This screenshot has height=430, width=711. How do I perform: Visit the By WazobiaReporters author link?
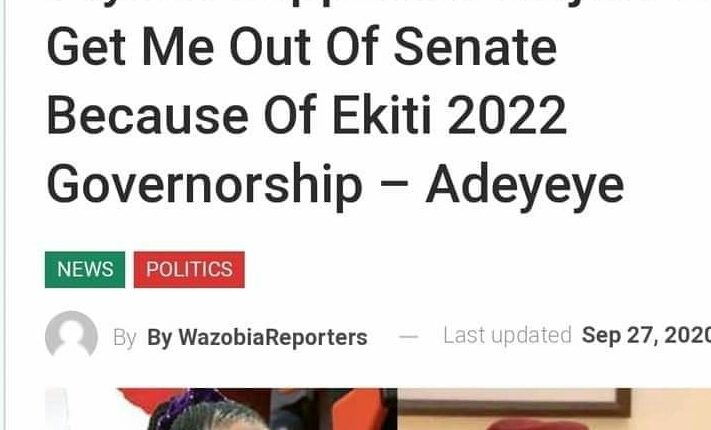coord(257,337)
